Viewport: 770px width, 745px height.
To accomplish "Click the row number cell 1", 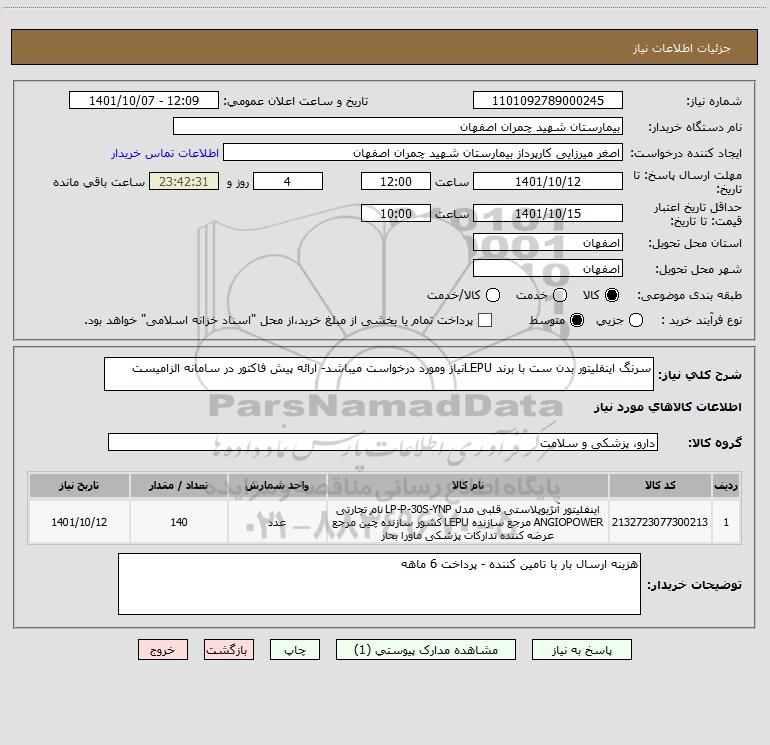I will (x=726, y=522).
